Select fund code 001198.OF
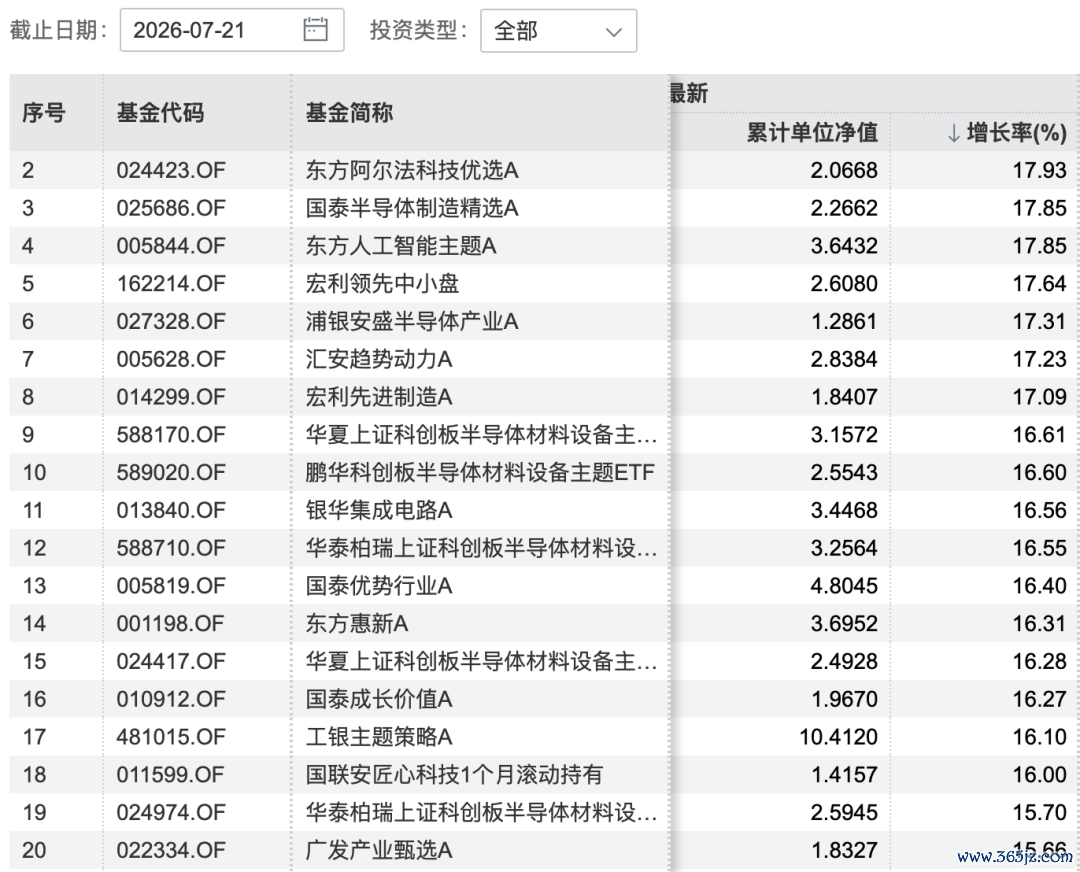This screenshot has height=872, width=1080. point(170,625)
